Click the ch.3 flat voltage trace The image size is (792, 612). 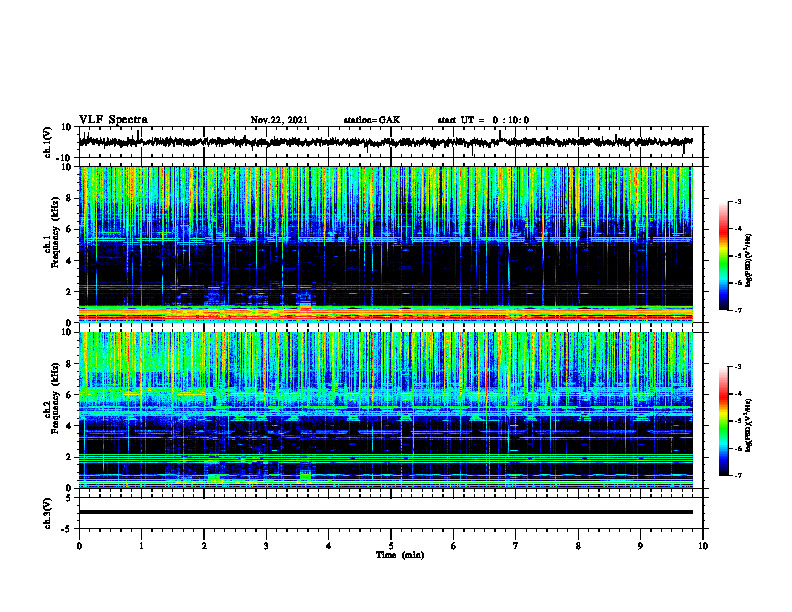pos(385,512)
